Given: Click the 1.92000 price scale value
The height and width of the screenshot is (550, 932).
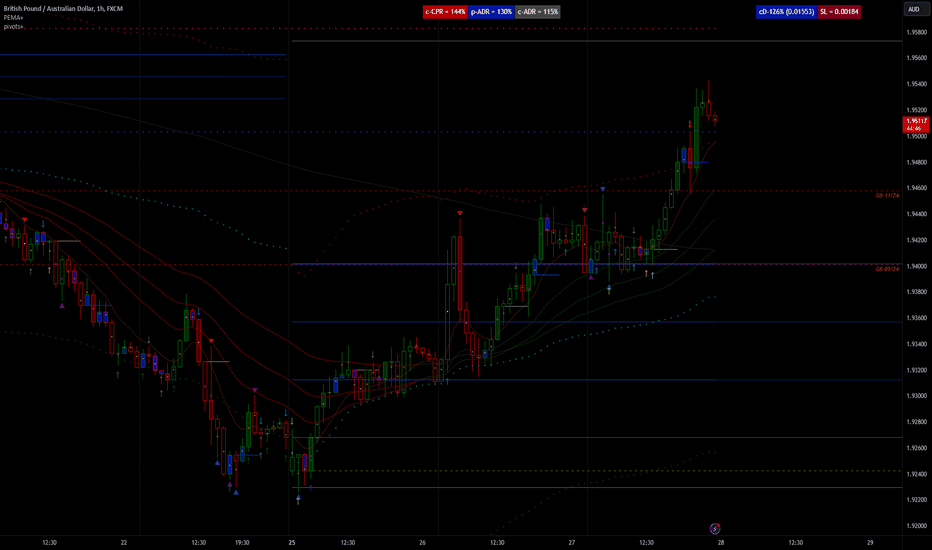Looking at the screenshot, I should point(917,526).
